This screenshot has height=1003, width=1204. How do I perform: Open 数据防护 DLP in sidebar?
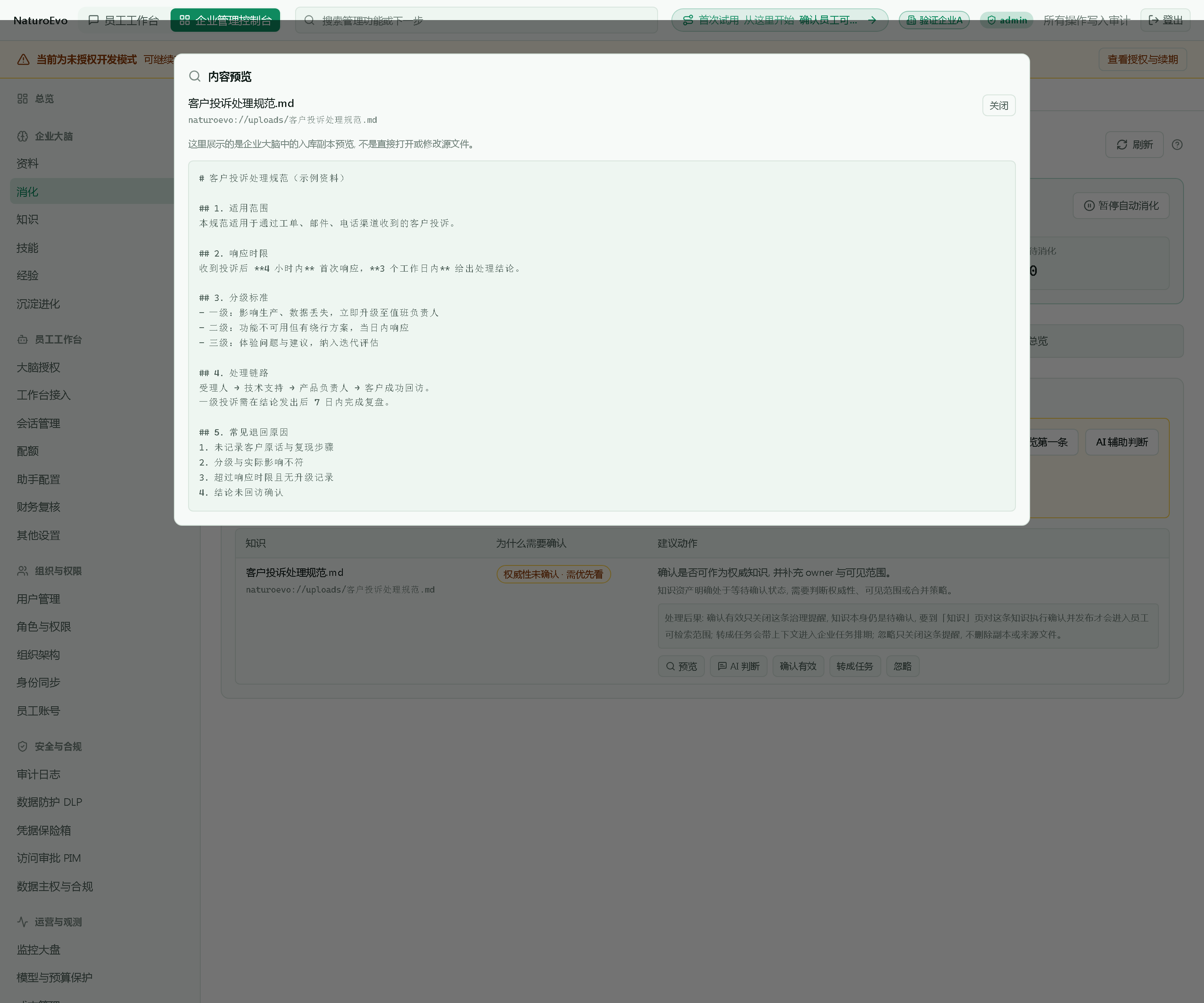pyautogui.click(x=49, y=802)
